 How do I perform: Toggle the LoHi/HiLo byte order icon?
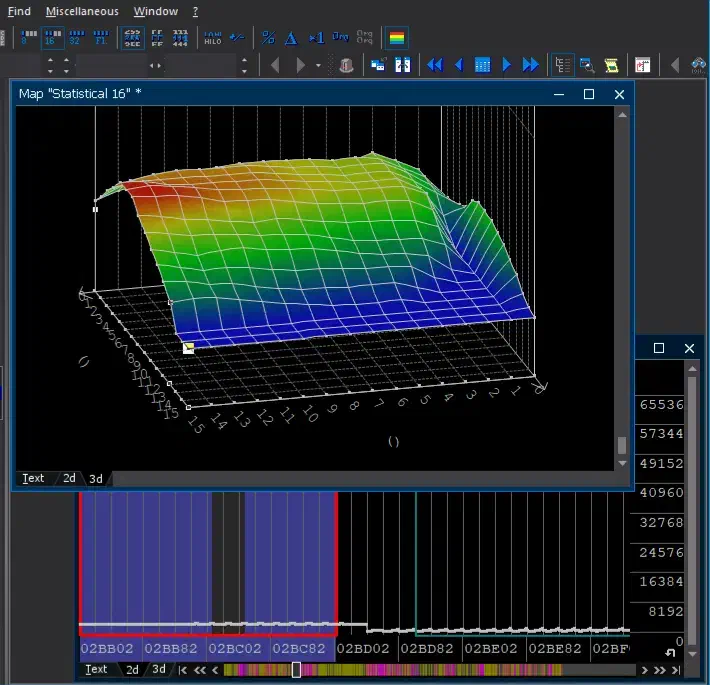213,38
